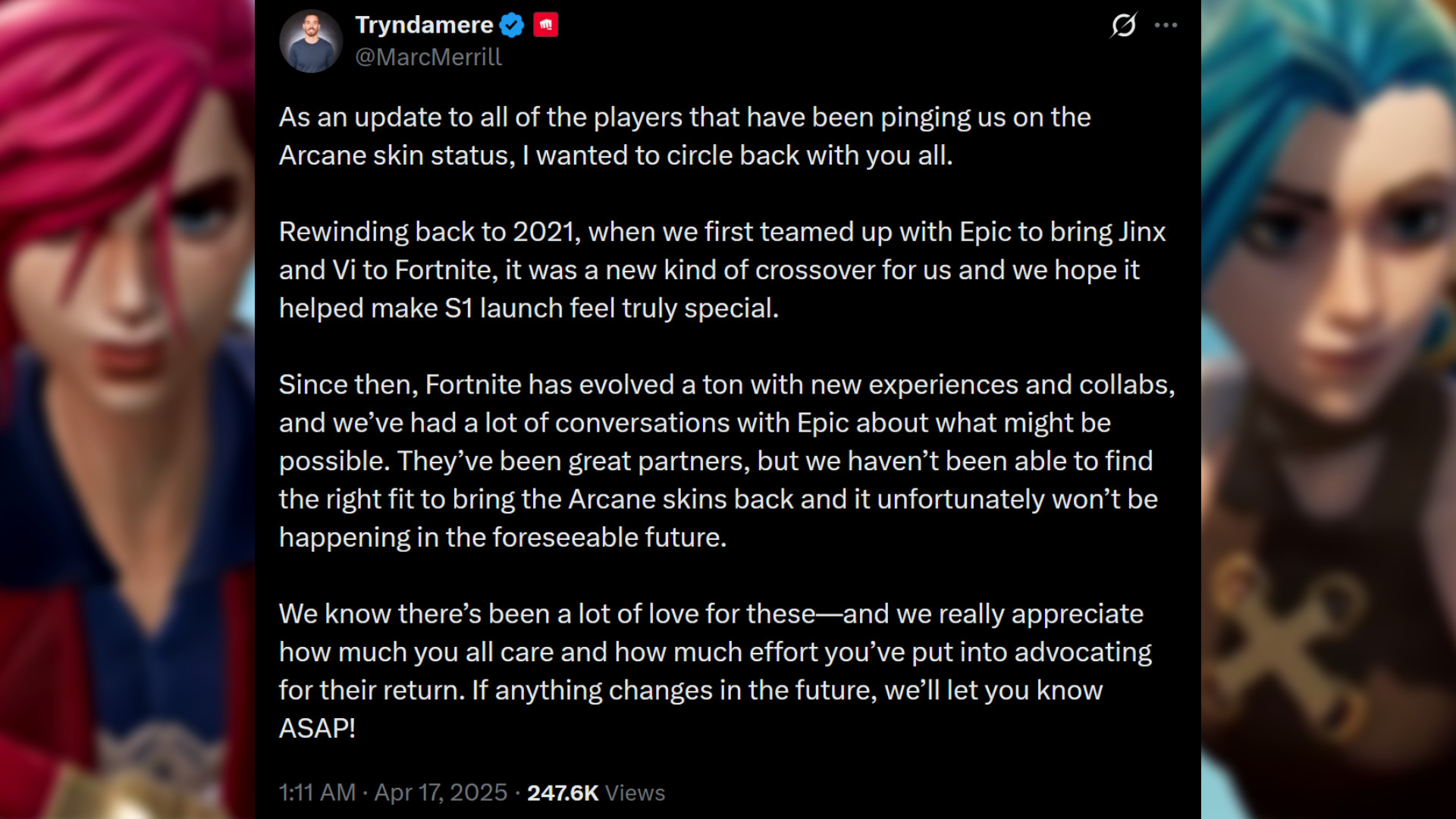This screenshot has height=819, width=1456.
Task: Click the phrase "Arcane skin status"
Action: pos(397,155)
